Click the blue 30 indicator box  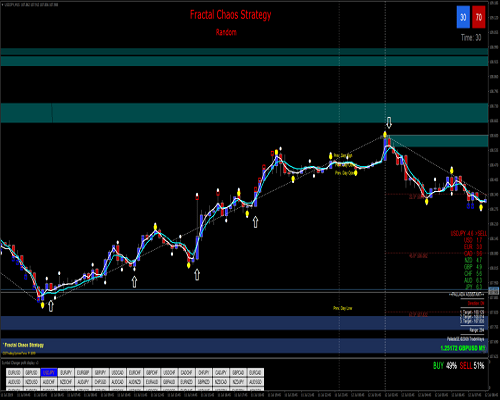(463, 17)
